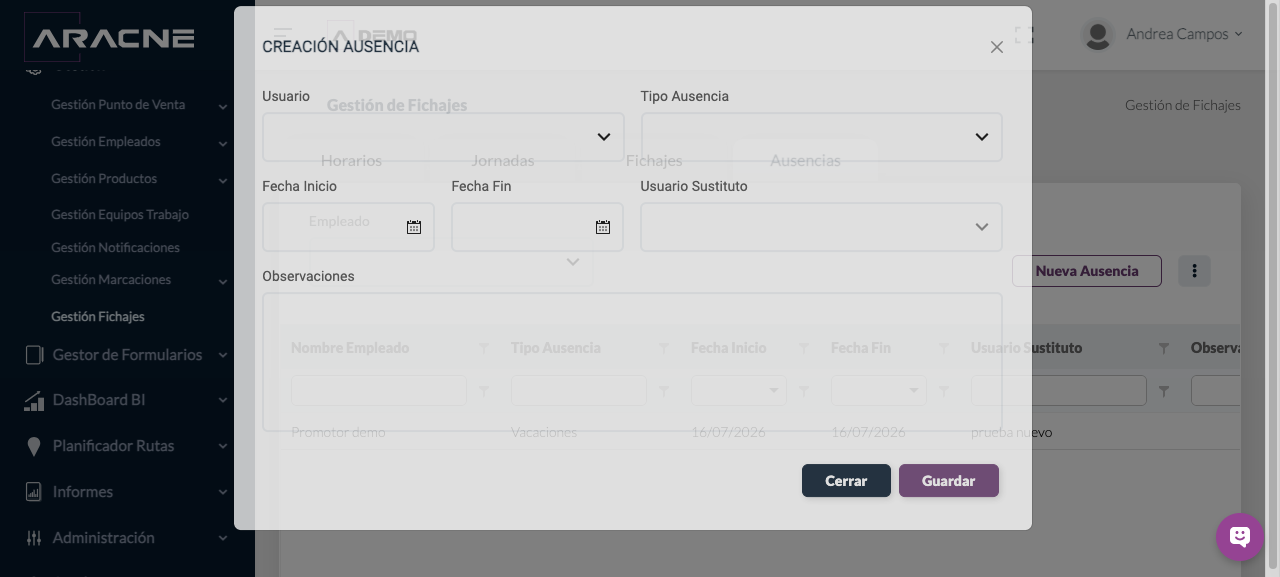
Task: Click the Observaciones column filter input
Action: 1216,391
